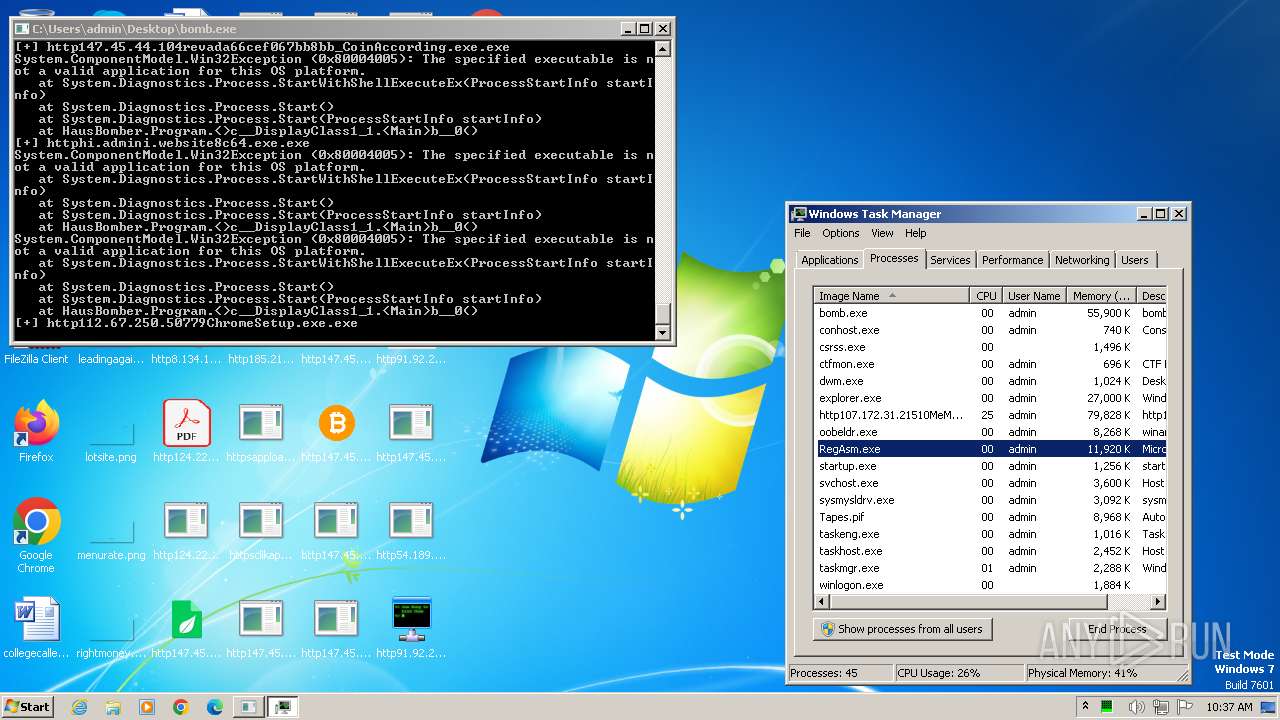
Task: Select http107.172.31.21510MeM process row
Action: point(990,415)
